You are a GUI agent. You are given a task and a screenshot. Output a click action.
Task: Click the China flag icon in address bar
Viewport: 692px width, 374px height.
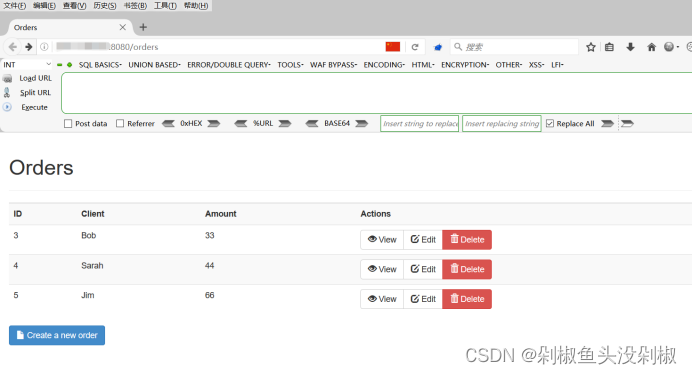tap(393, 47)
